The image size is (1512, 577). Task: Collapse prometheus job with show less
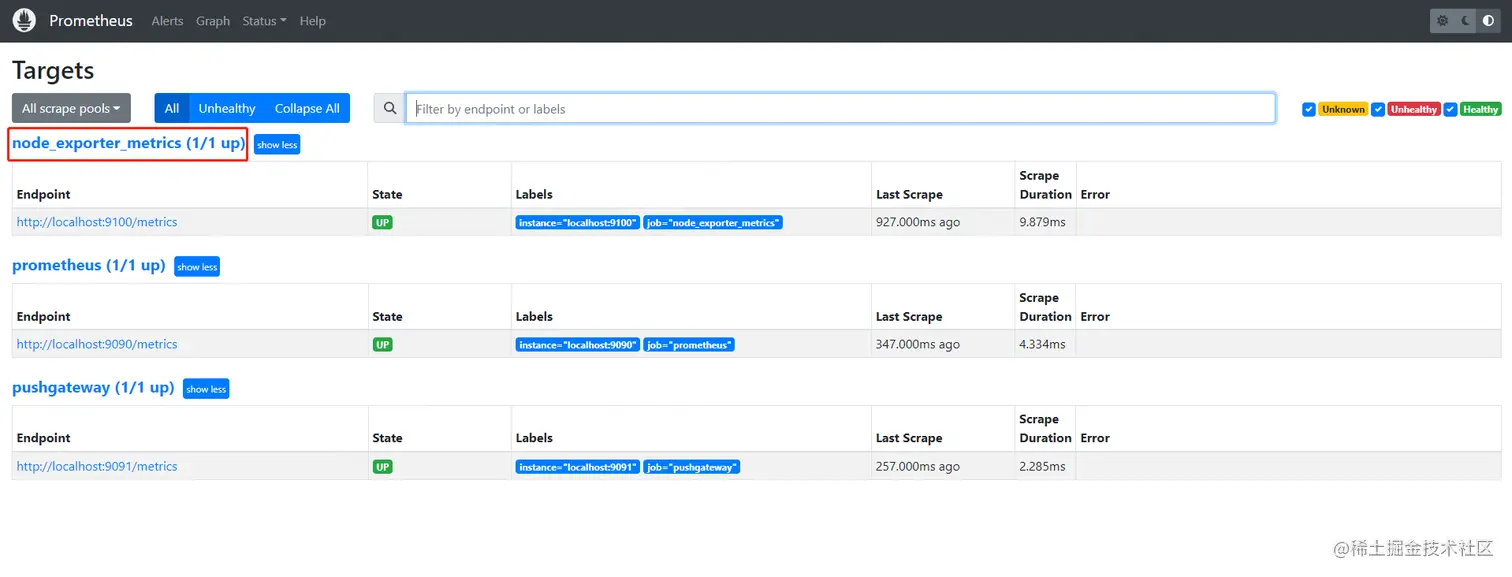(x=196, y=266)
